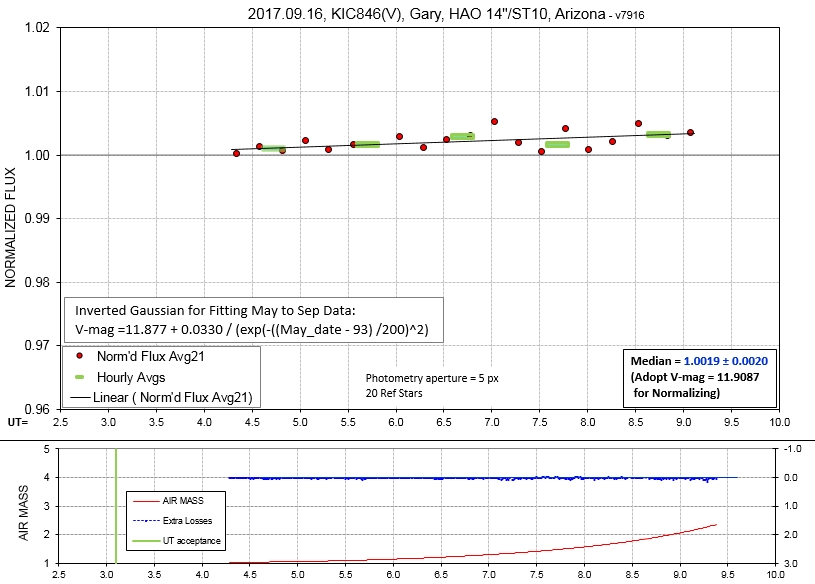
Task: Click the 1.00 tick on the flux axis
Action: pos(37,155)
